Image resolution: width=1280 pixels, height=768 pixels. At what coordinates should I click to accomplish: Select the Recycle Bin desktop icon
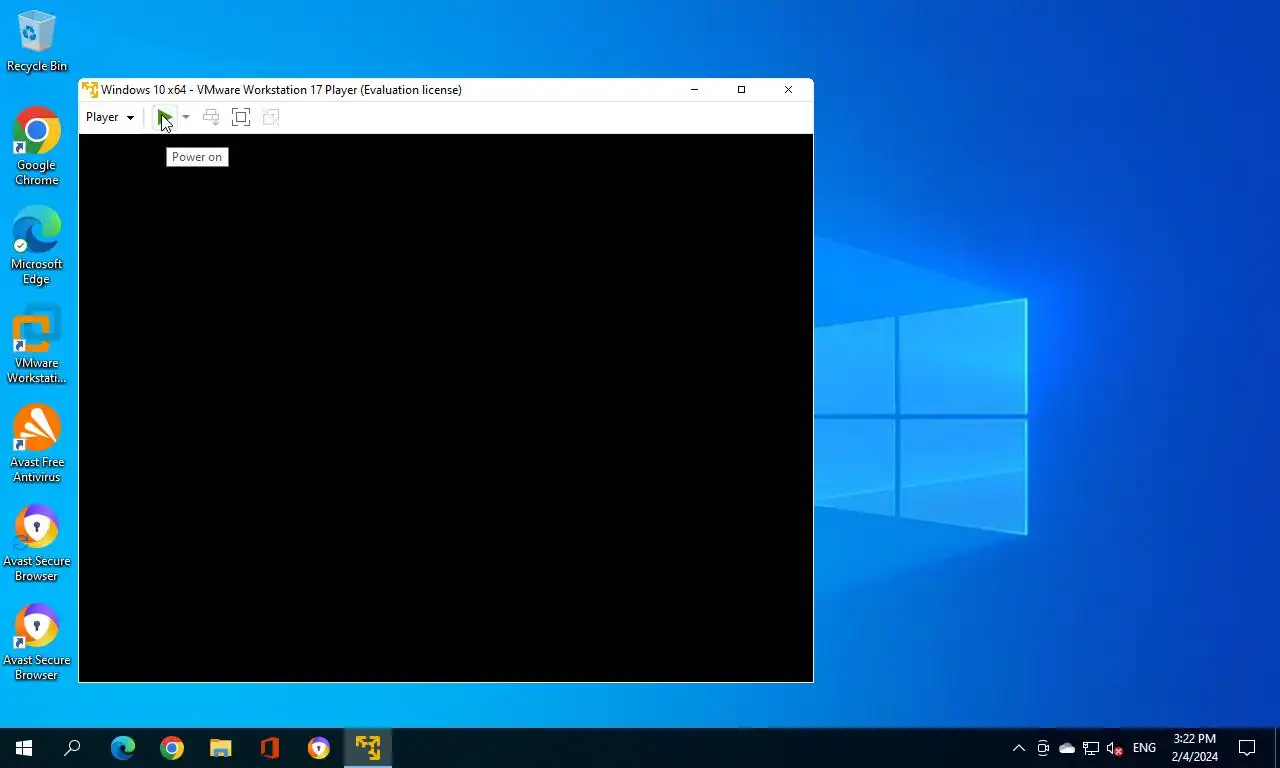(x=37, y=41)
